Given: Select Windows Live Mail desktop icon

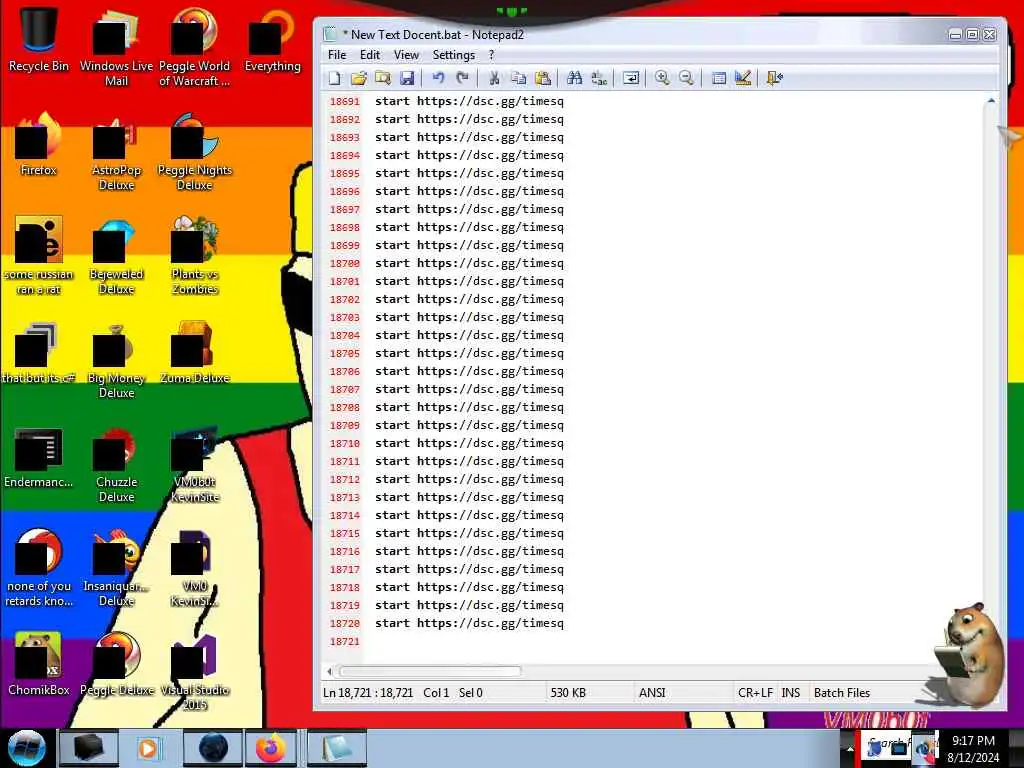Looking at the screenshot, I should click(116, 46).
